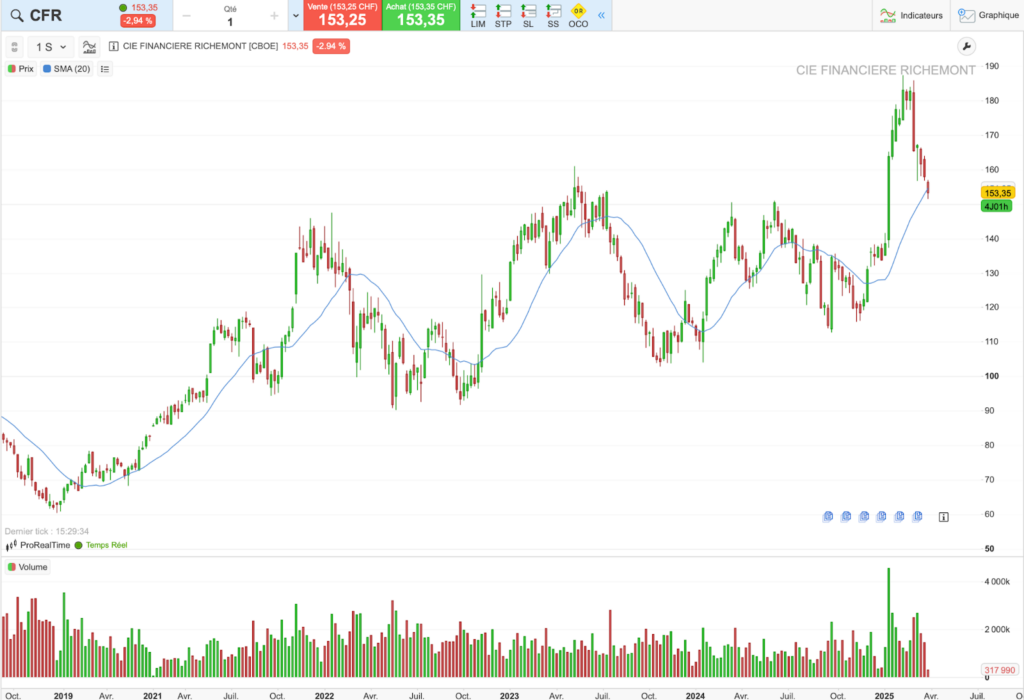Open the rightmost blue event document icon

click(917, 517)
